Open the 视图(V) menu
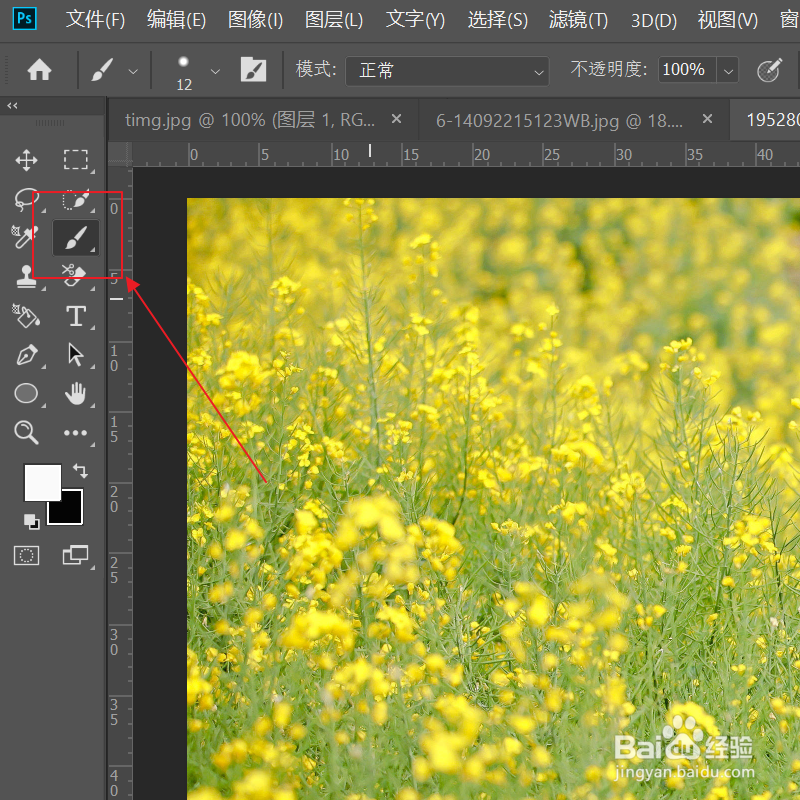800x800 pixels. [x=728, y=20]
